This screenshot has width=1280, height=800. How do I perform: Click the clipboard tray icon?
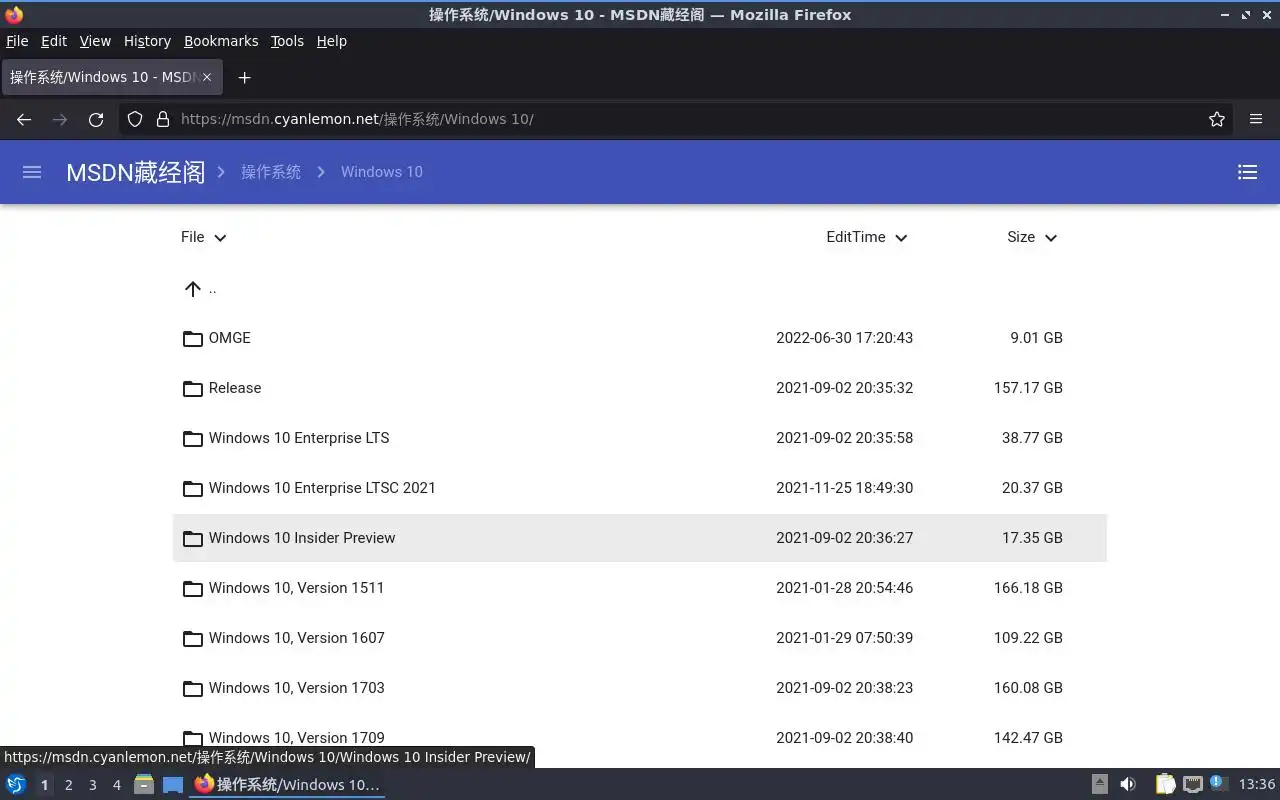pos(1165,785)
